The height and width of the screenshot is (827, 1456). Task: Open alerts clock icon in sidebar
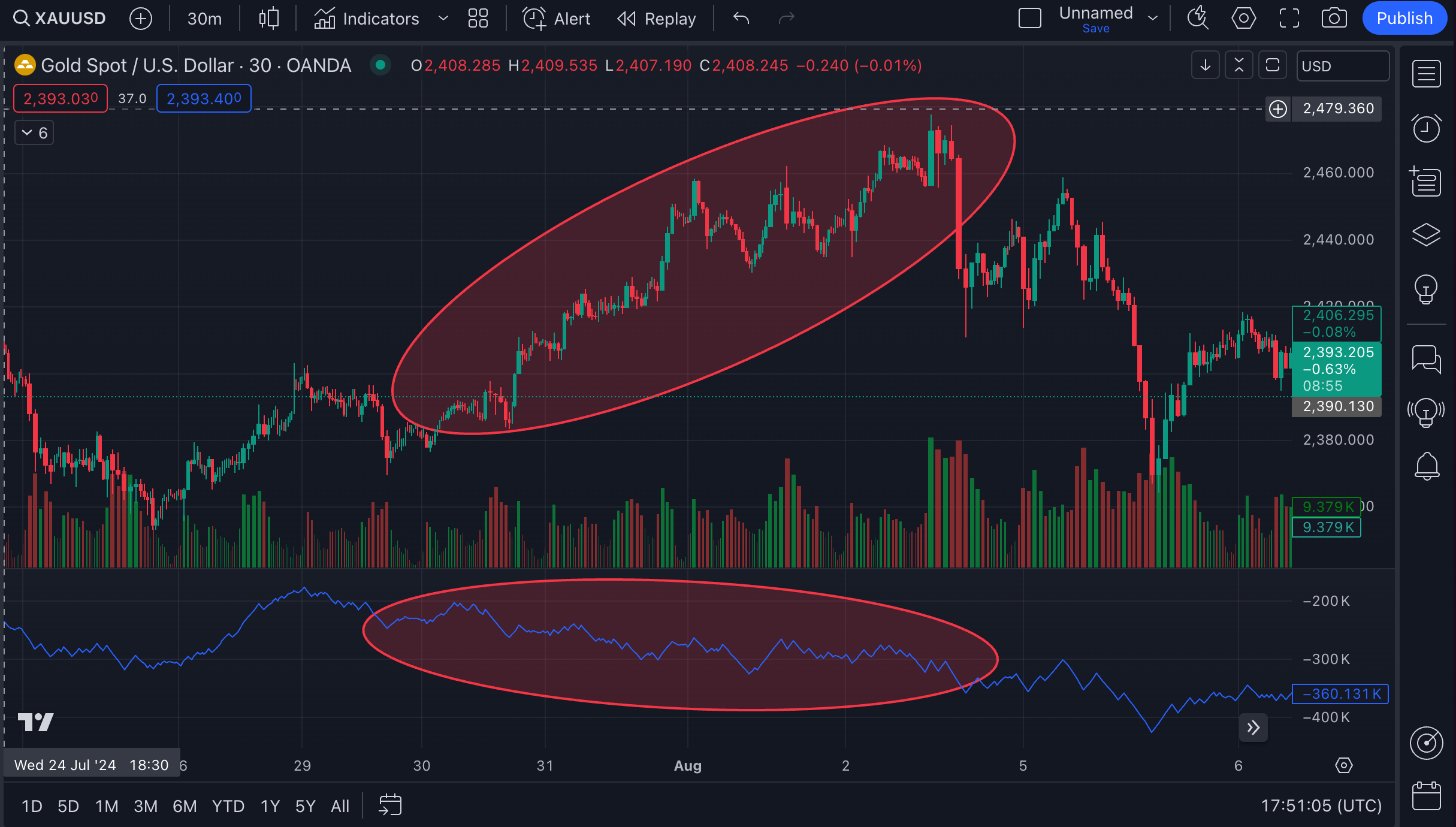(1426, 128)
